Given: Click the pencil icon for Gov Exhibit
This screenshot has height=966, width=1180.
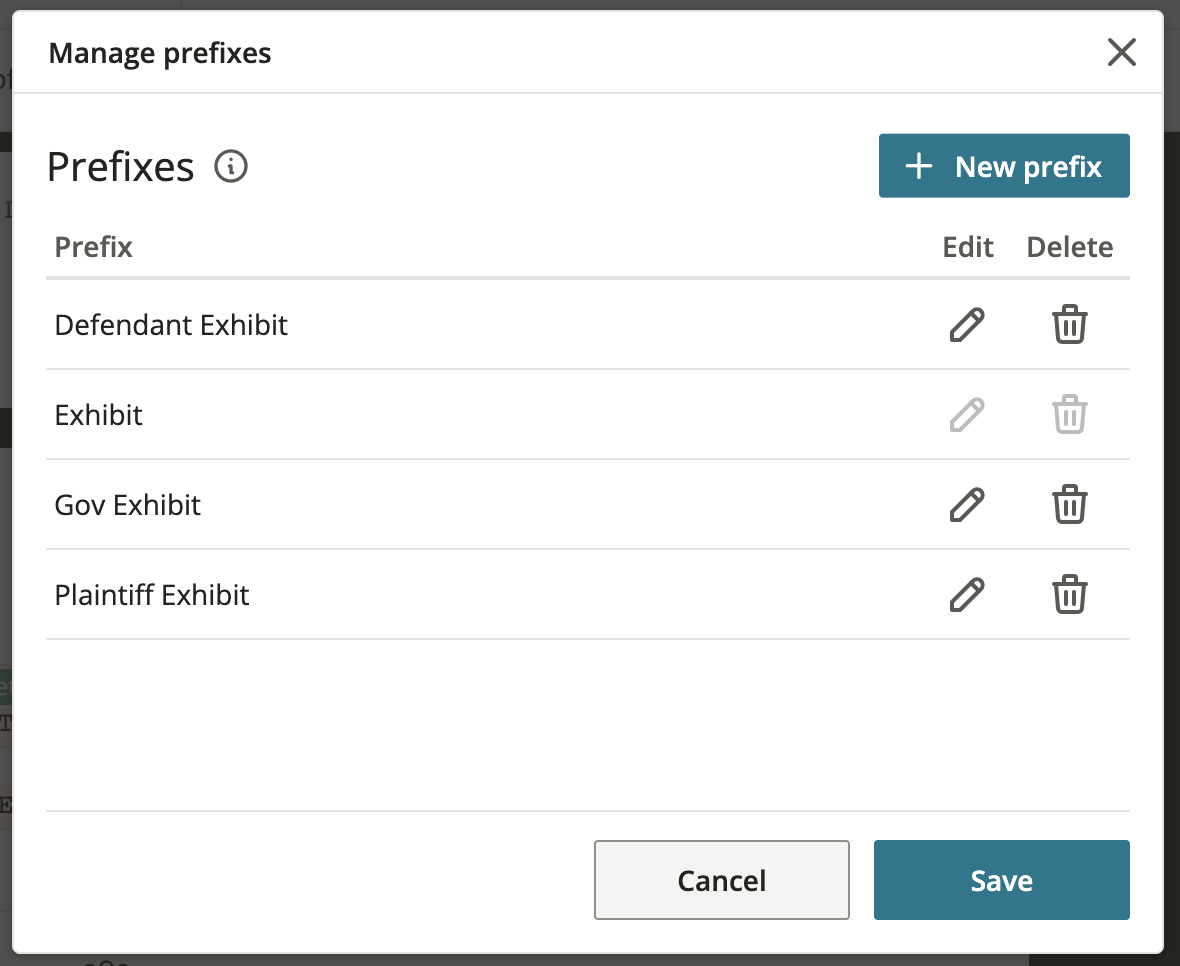Looking at the screenshot, I should [967, 505].
